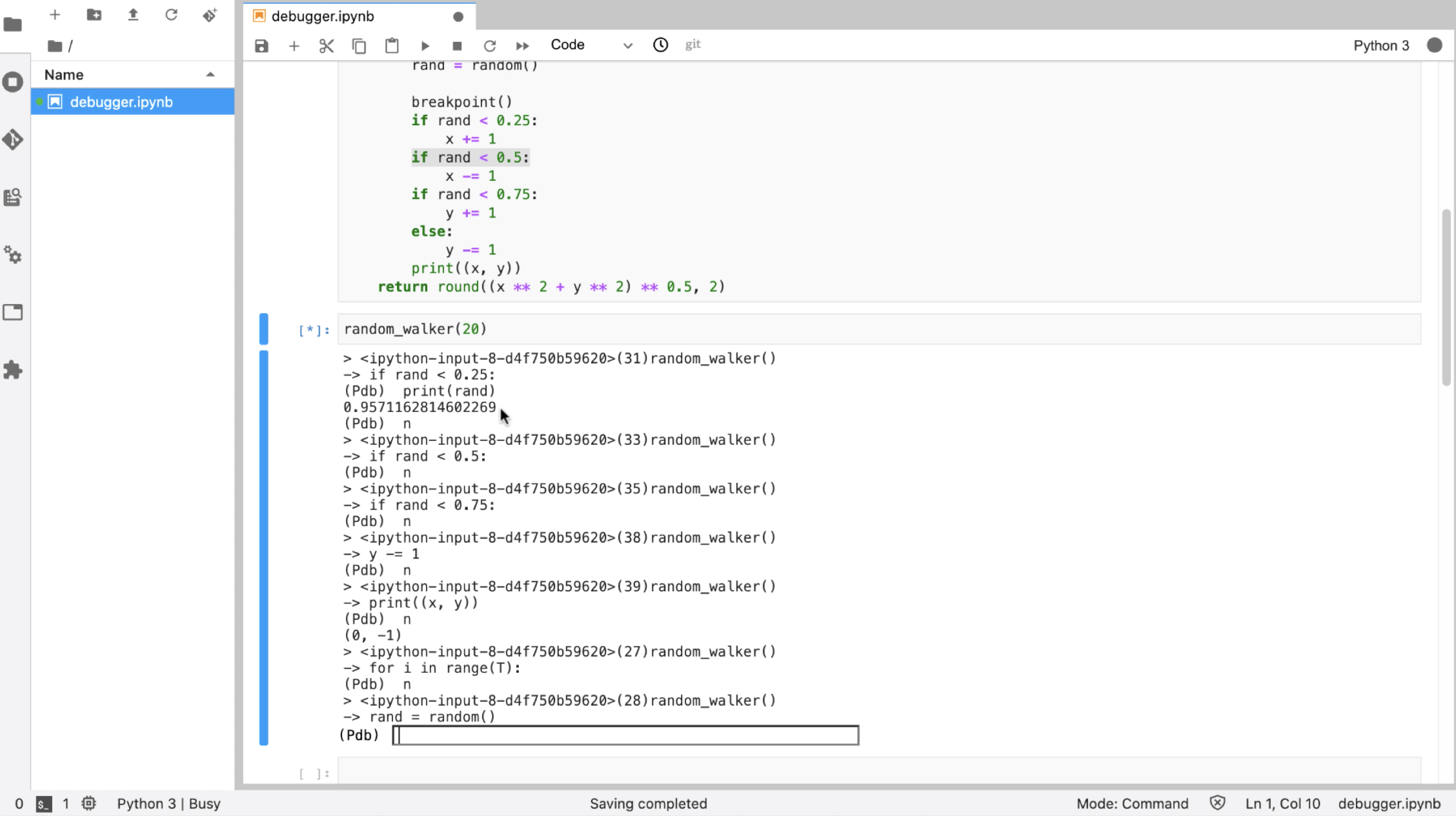1456x816 pixels.
Task: Open the Running Terminals and Kernels sidebar
Action: [13, 82]
